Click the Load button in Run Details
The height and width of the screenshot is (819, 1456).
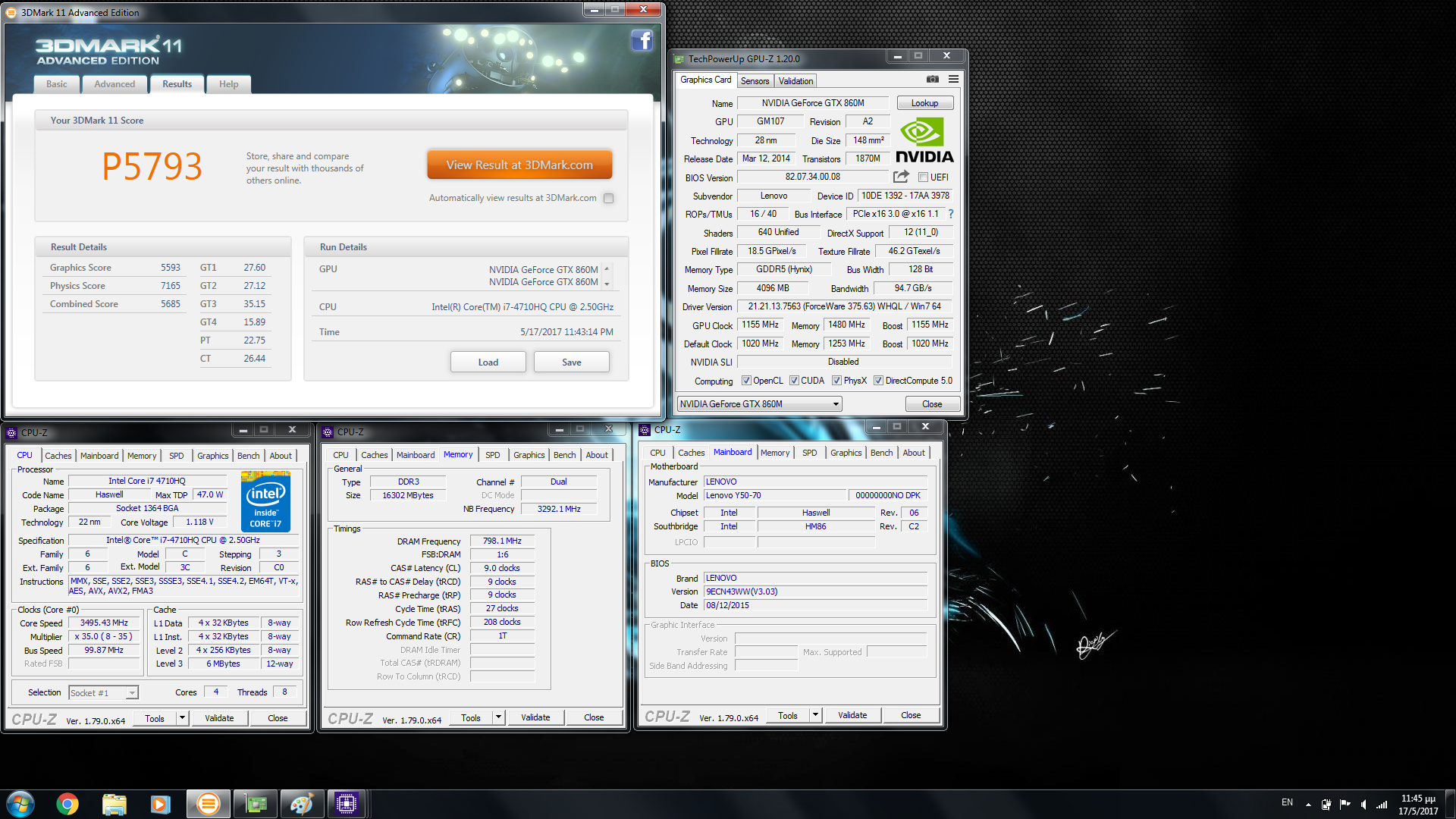pos(488,362)
